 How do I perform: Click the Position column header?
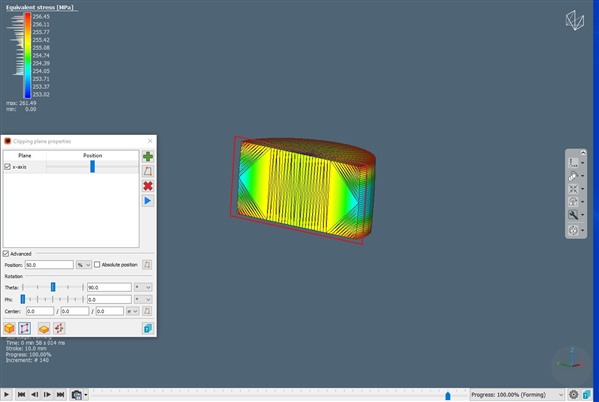92,156
